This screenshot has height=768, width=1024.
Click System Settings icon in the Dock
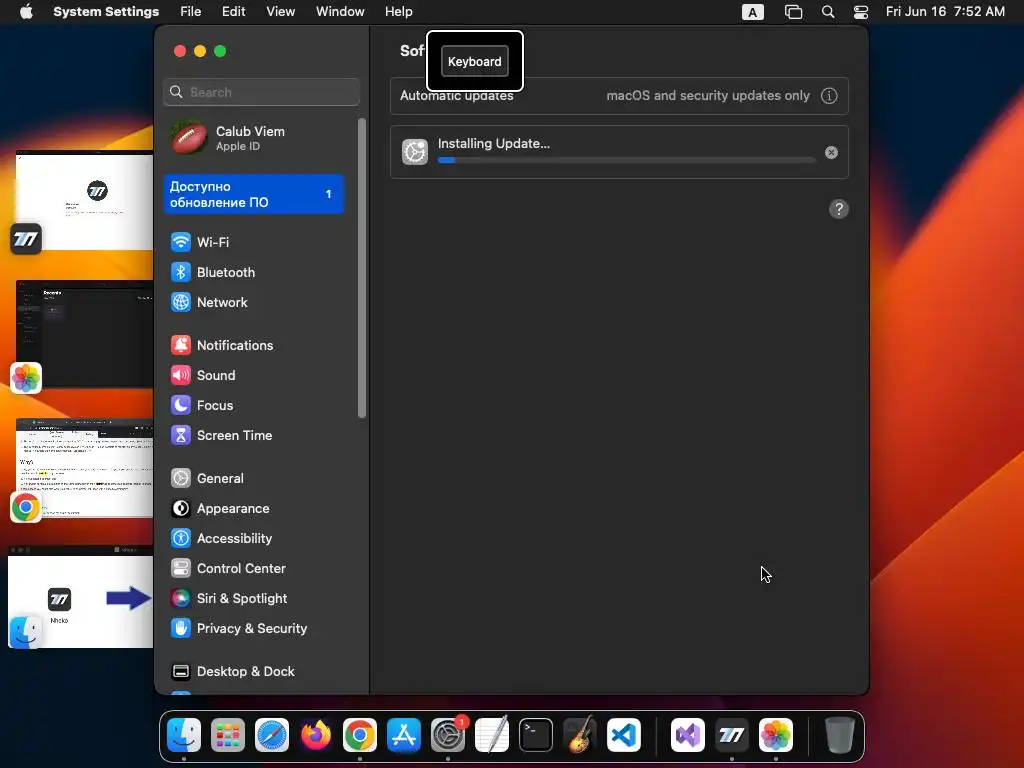tap(448, 735)
